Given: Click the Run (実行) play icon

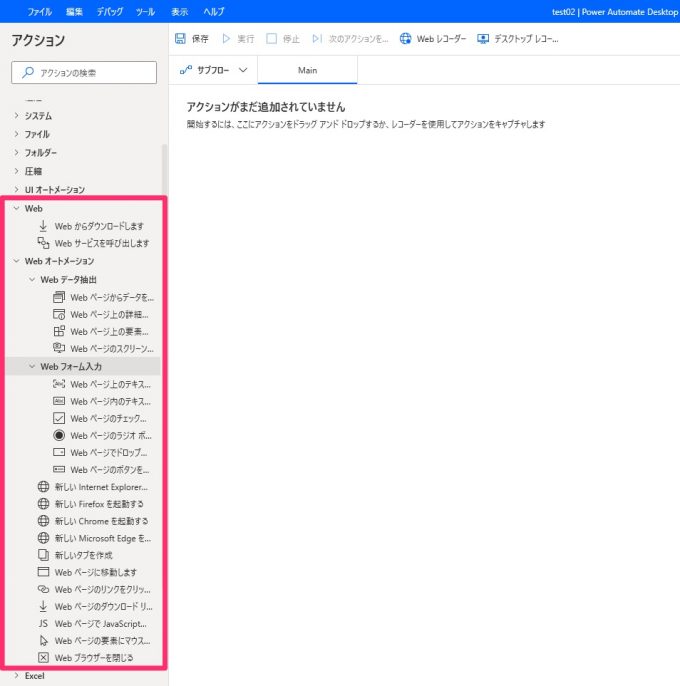Looking at the screenshot, I should [x=226, y=38].
